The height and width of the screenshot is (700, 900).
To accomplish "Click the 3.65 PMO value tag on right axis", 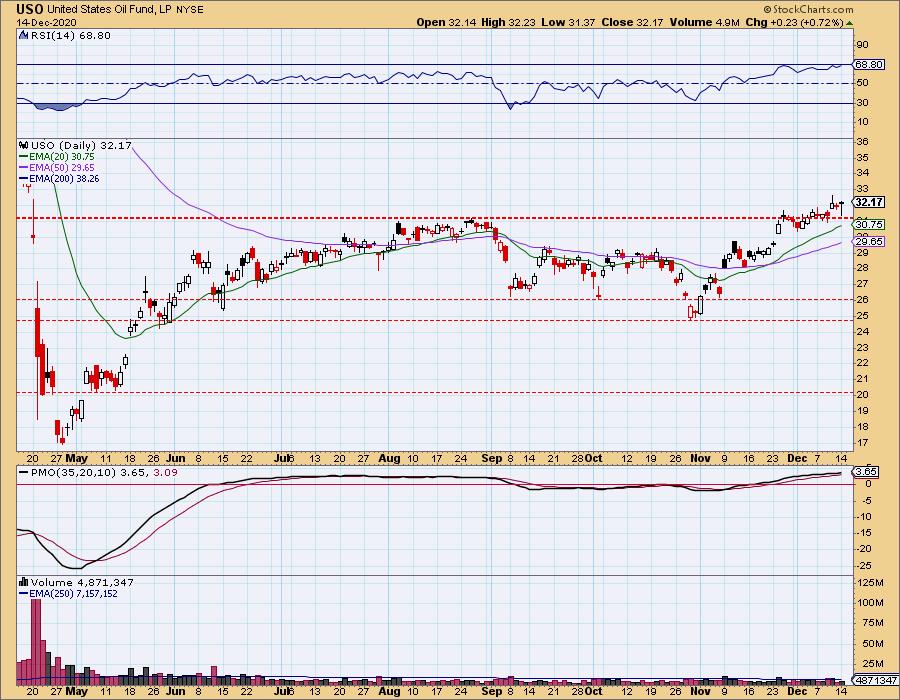I will point(866,472).
